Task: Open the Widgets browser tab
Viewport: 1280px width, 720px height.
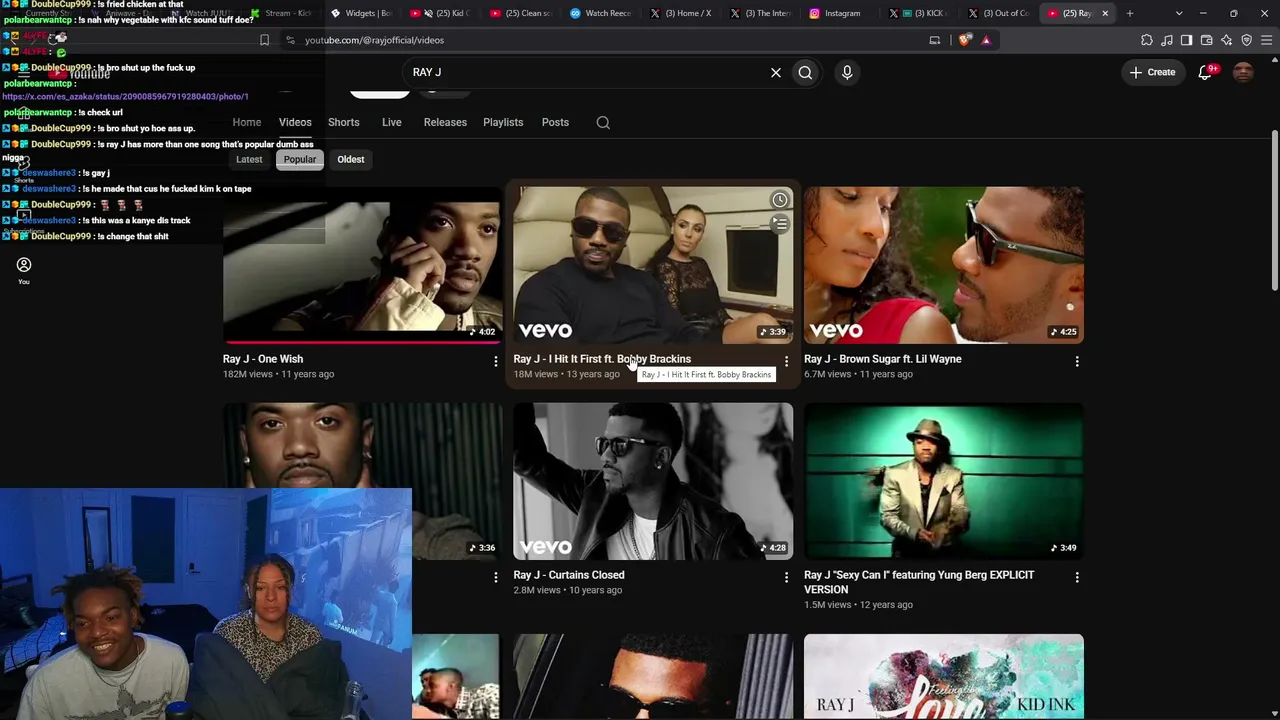Action: tap(364, 13)
